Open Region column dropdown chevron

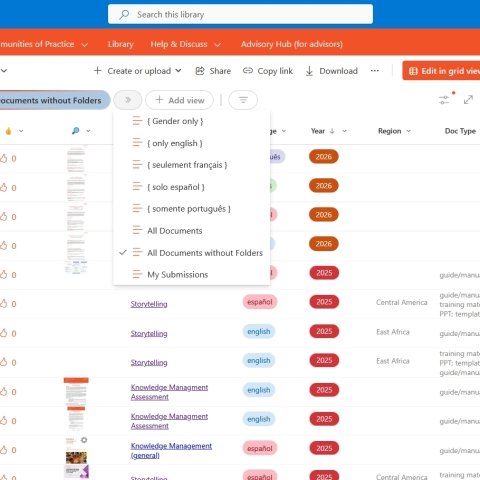[x=408, y=131]
